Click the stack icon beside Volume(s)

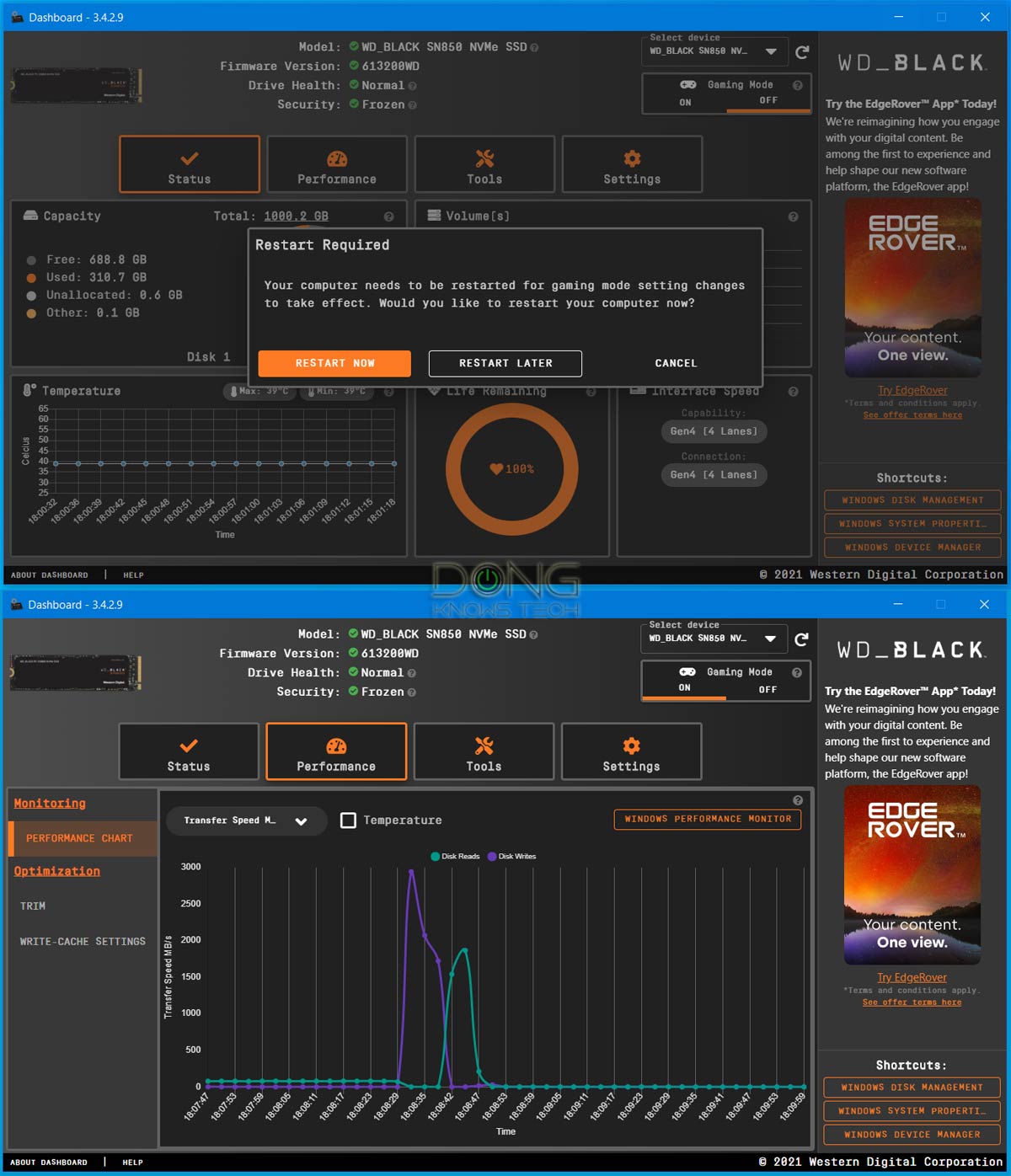435,216
